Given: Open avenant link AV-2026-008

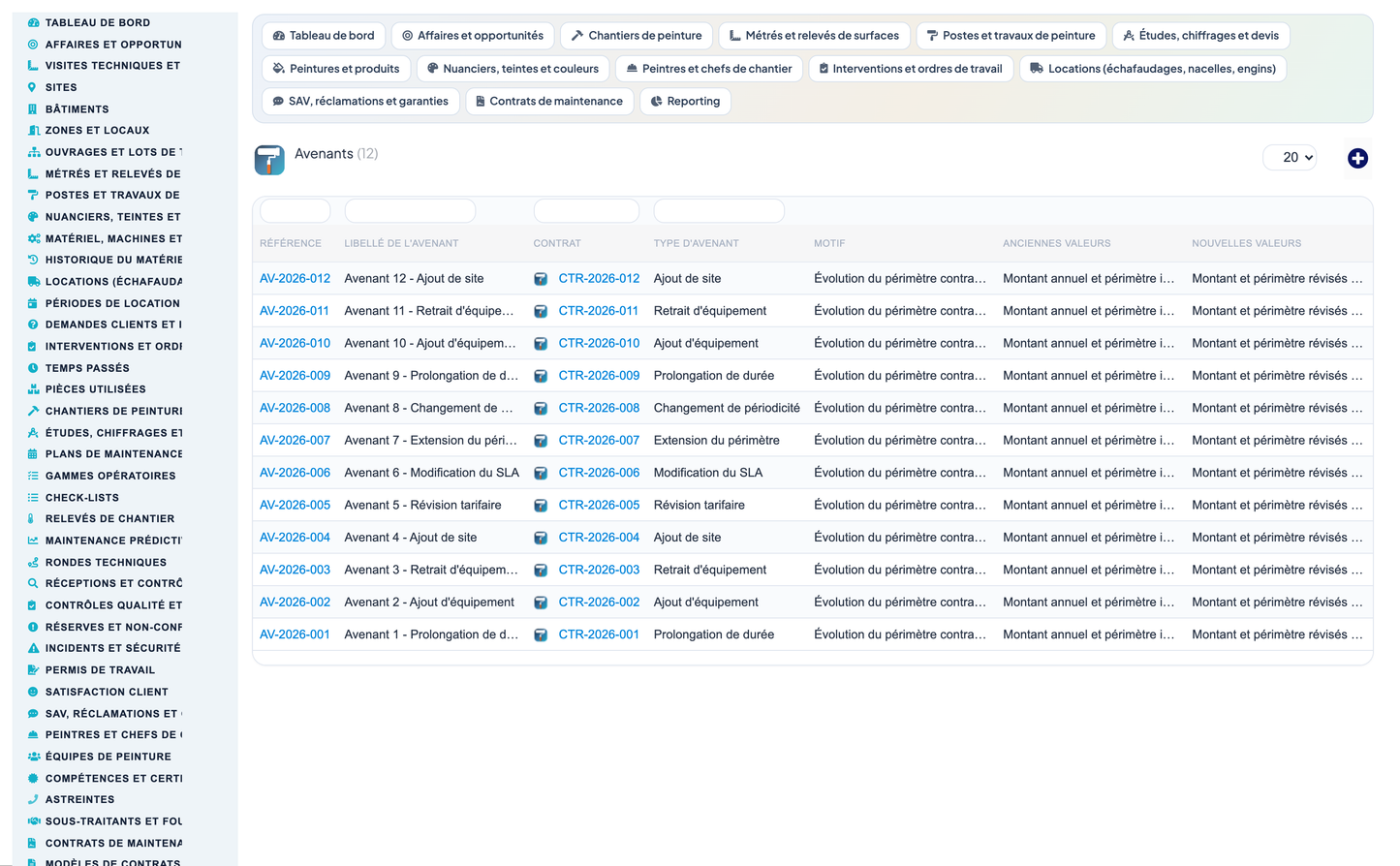Looking at the screenshot, I should click(x=295, y=408).
